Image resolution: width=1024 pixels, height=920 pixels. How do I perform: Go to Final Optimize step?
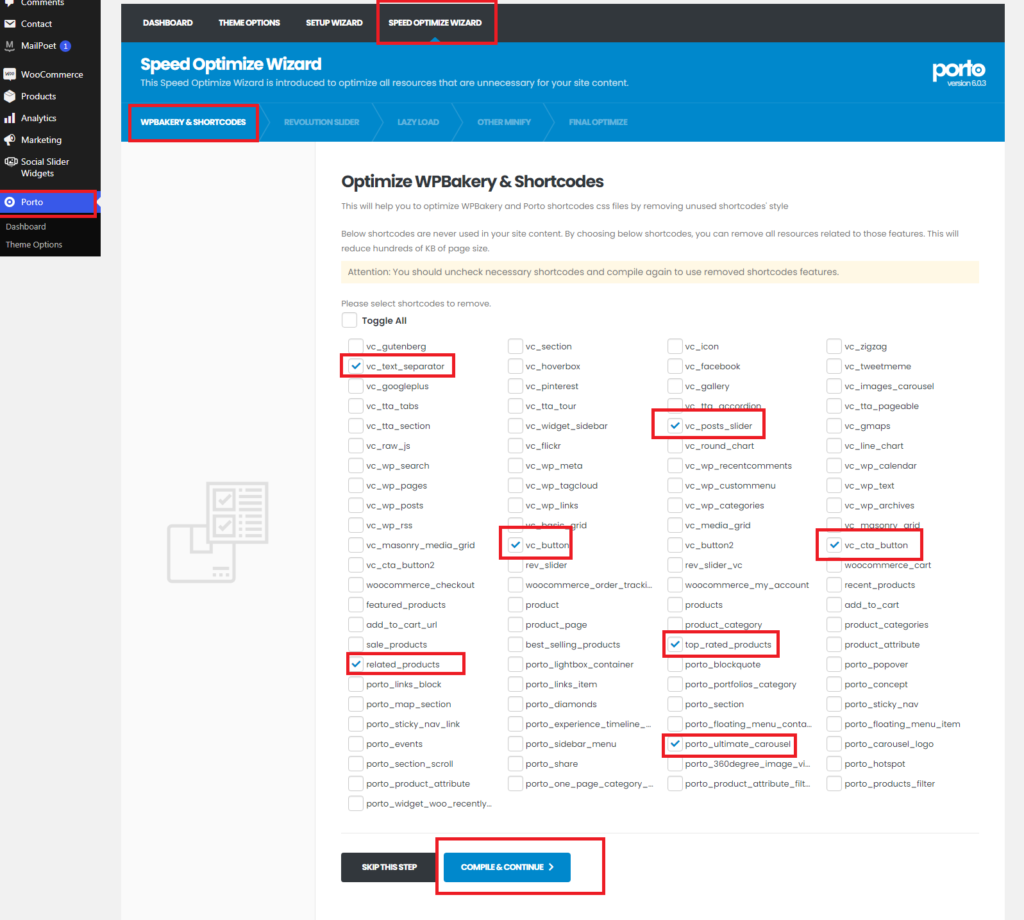point(598,122)
